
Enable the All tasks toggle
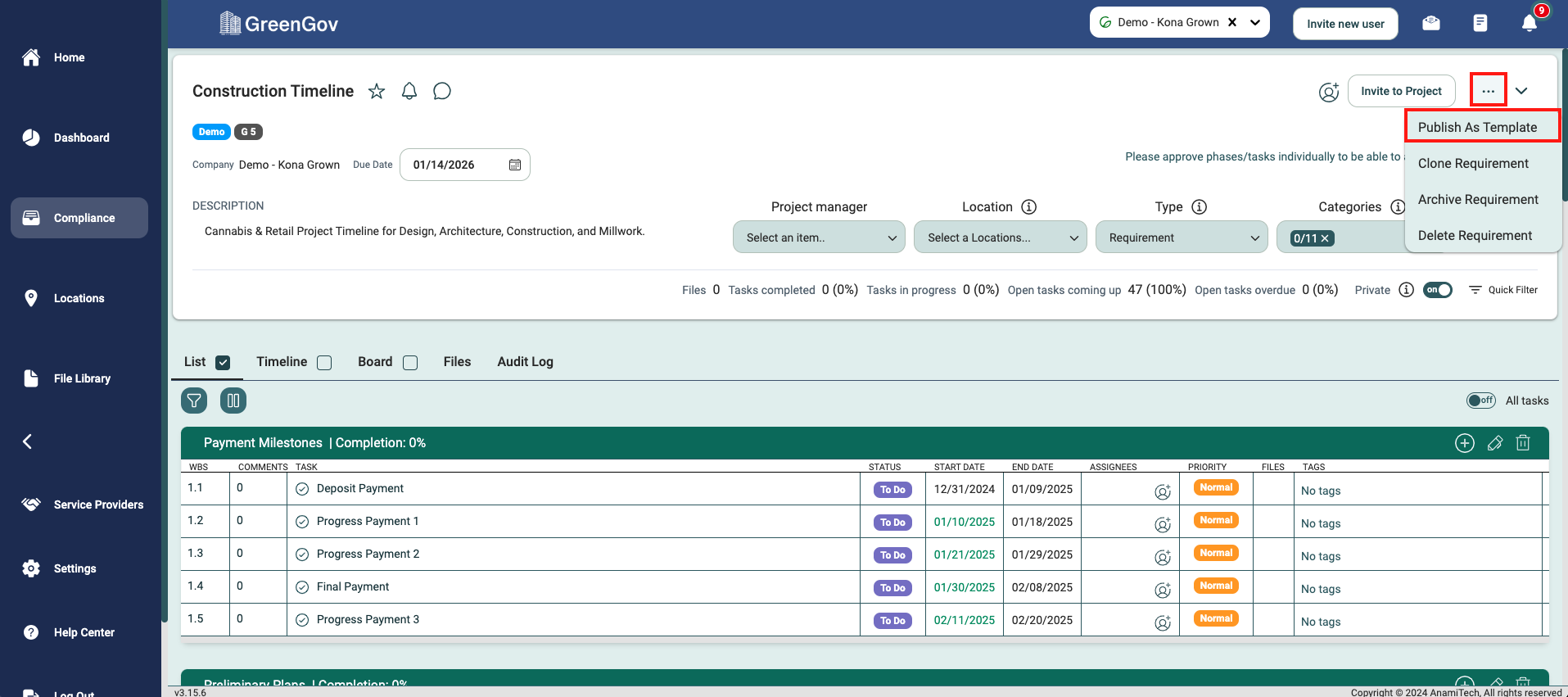pyautogui.click(x=1480, y=401)
